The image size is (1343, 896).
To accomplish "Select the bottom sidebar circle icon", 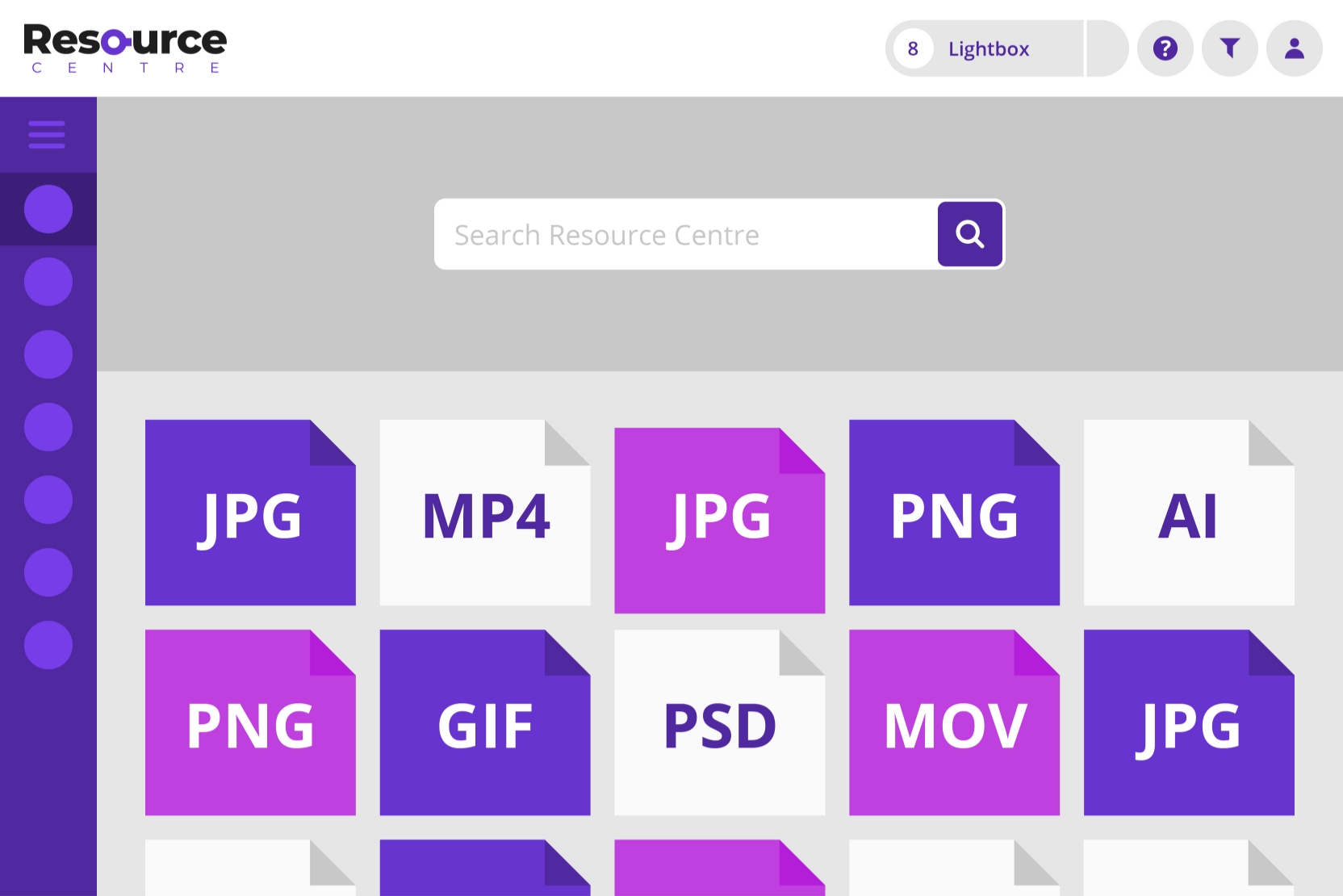I will click(48, 645).
